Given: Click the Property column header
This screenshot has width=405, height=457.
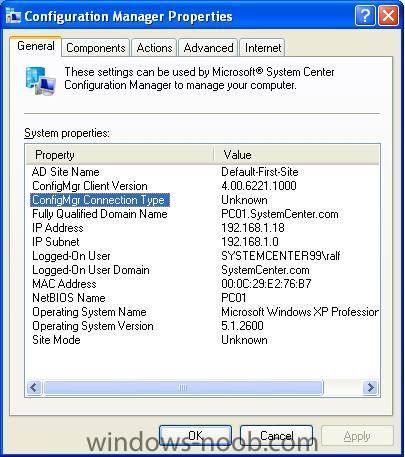Looking at the screenshot, I should click(120, 155).
